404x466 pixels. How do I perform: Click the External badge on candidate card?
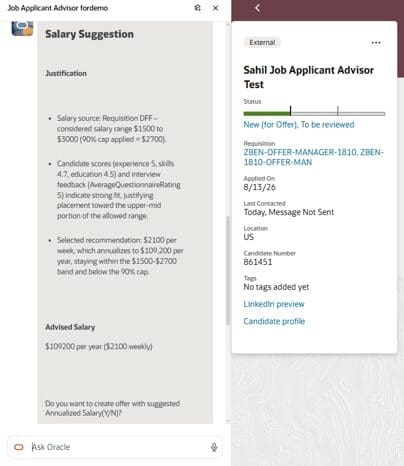pos(262,43)
